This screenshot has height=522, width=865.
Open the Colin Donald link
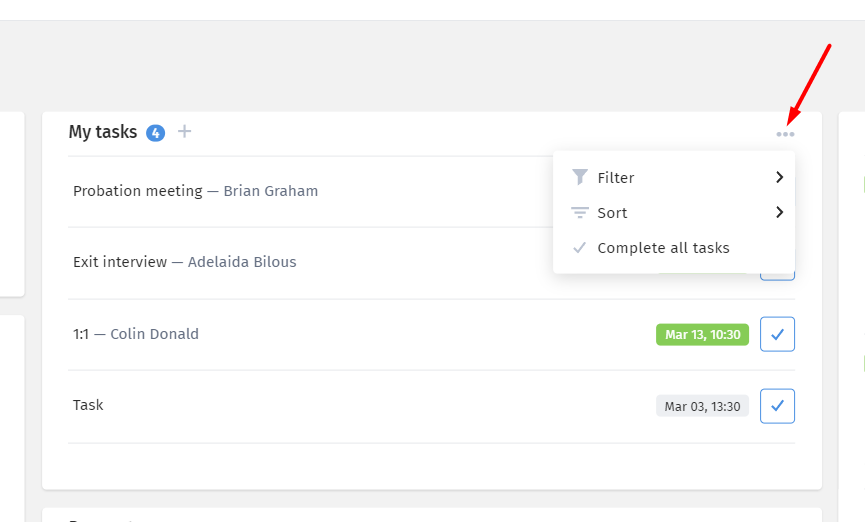[154, 334]
